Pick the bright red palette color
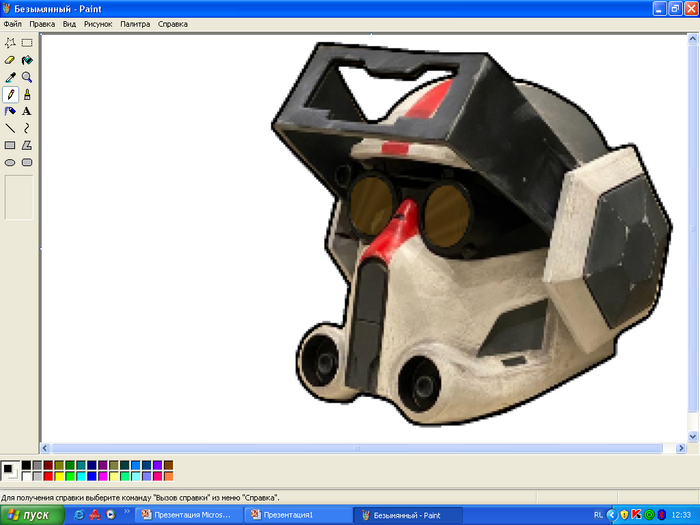Screen dimensions: 700x525 48,476
